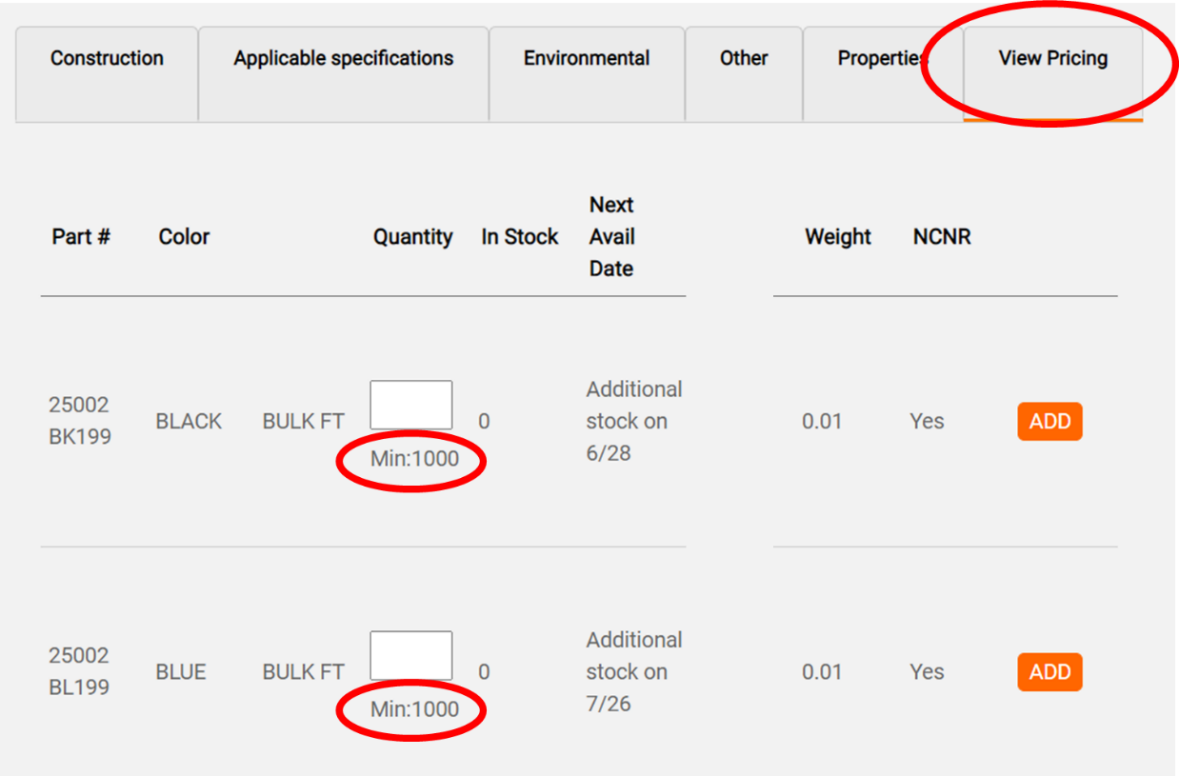This screenshot has height=776, width=1179.
Task: Open the Construction tab
Action: [107, 59]
